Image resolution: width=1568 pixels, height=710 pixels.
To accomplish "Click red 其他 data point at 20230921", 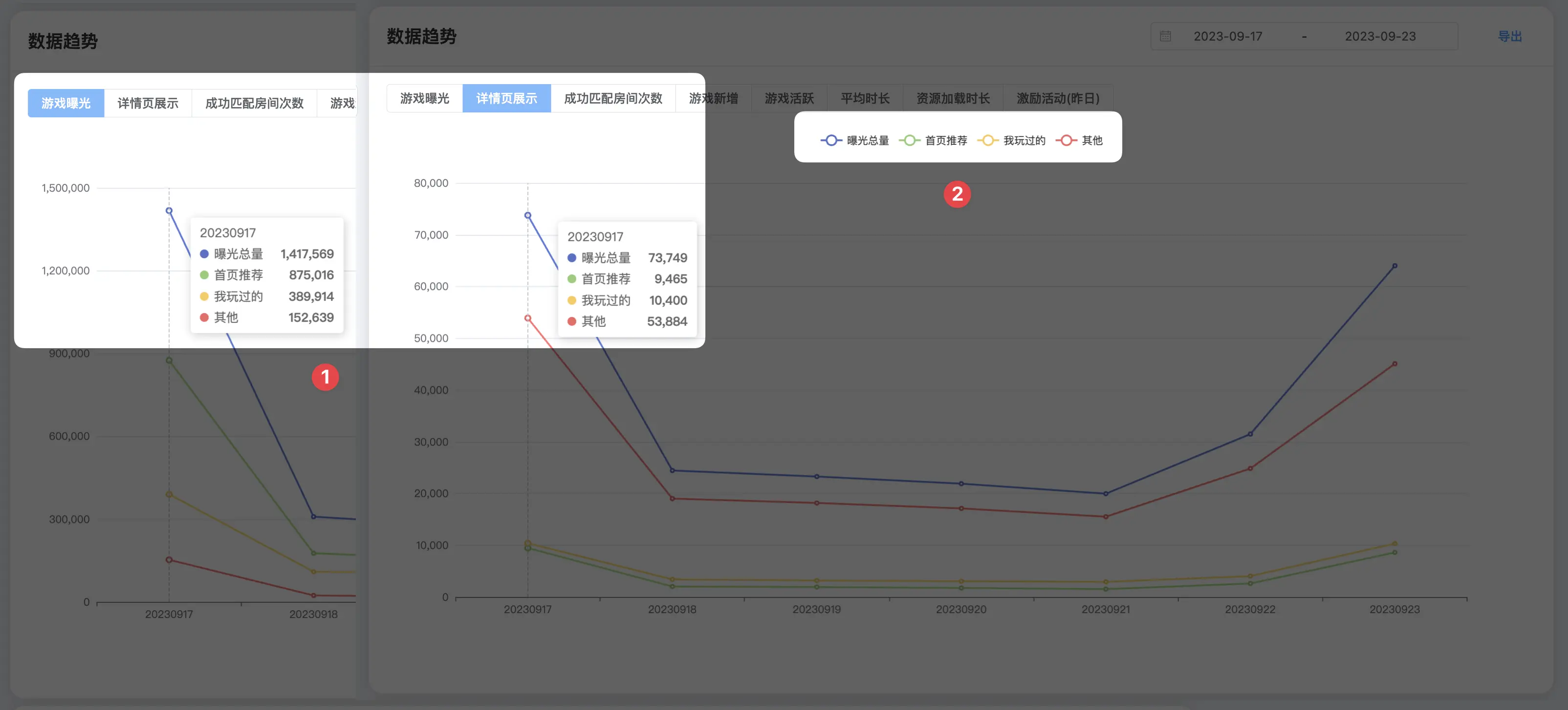I will pyautogui.click(x=1106, y=517).
